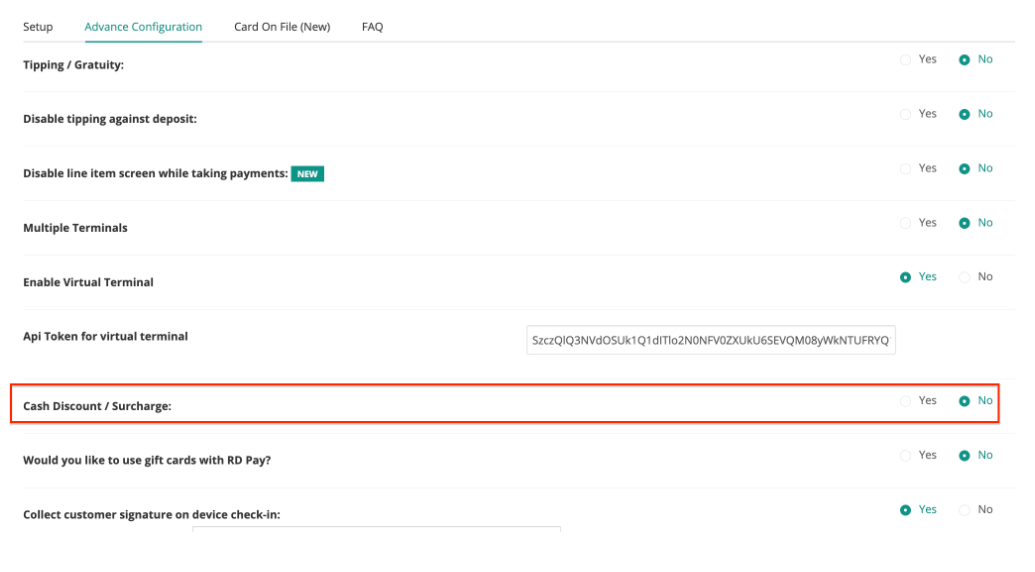The width and height of the screenshot is (1035, 572).
Task: Choose No for Enable Virtual Terminal
Action: (964, 277)
